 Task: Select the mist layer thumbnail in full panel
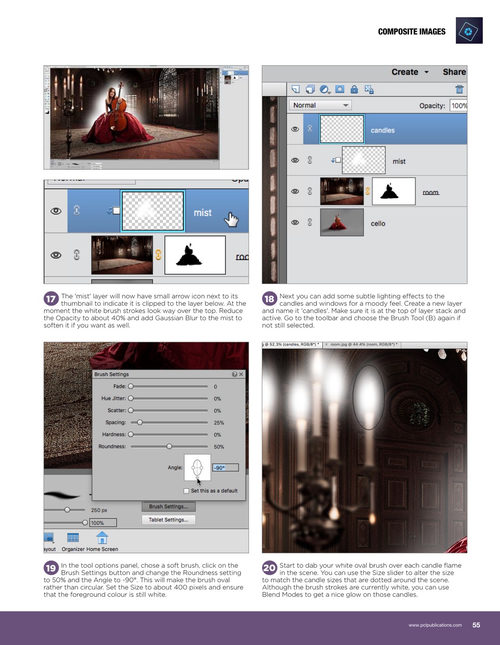coord(364,160)
